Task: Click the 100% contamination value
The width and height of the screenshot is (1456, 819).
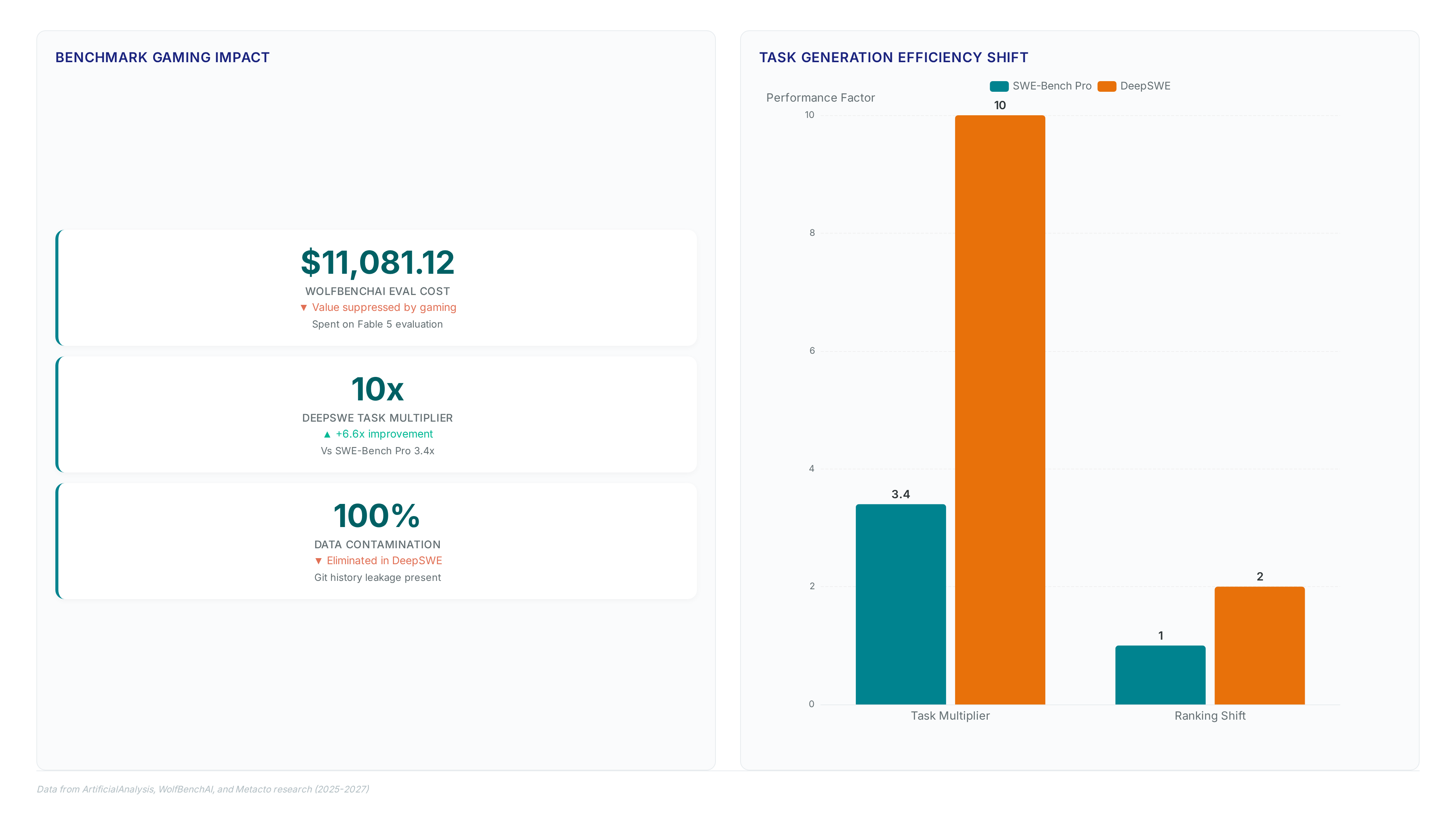Action: point(377,516)
